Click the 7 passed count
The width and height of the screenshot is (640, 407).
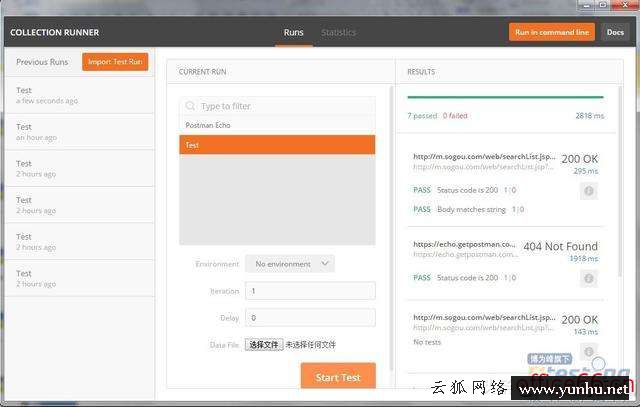[422, 116]
